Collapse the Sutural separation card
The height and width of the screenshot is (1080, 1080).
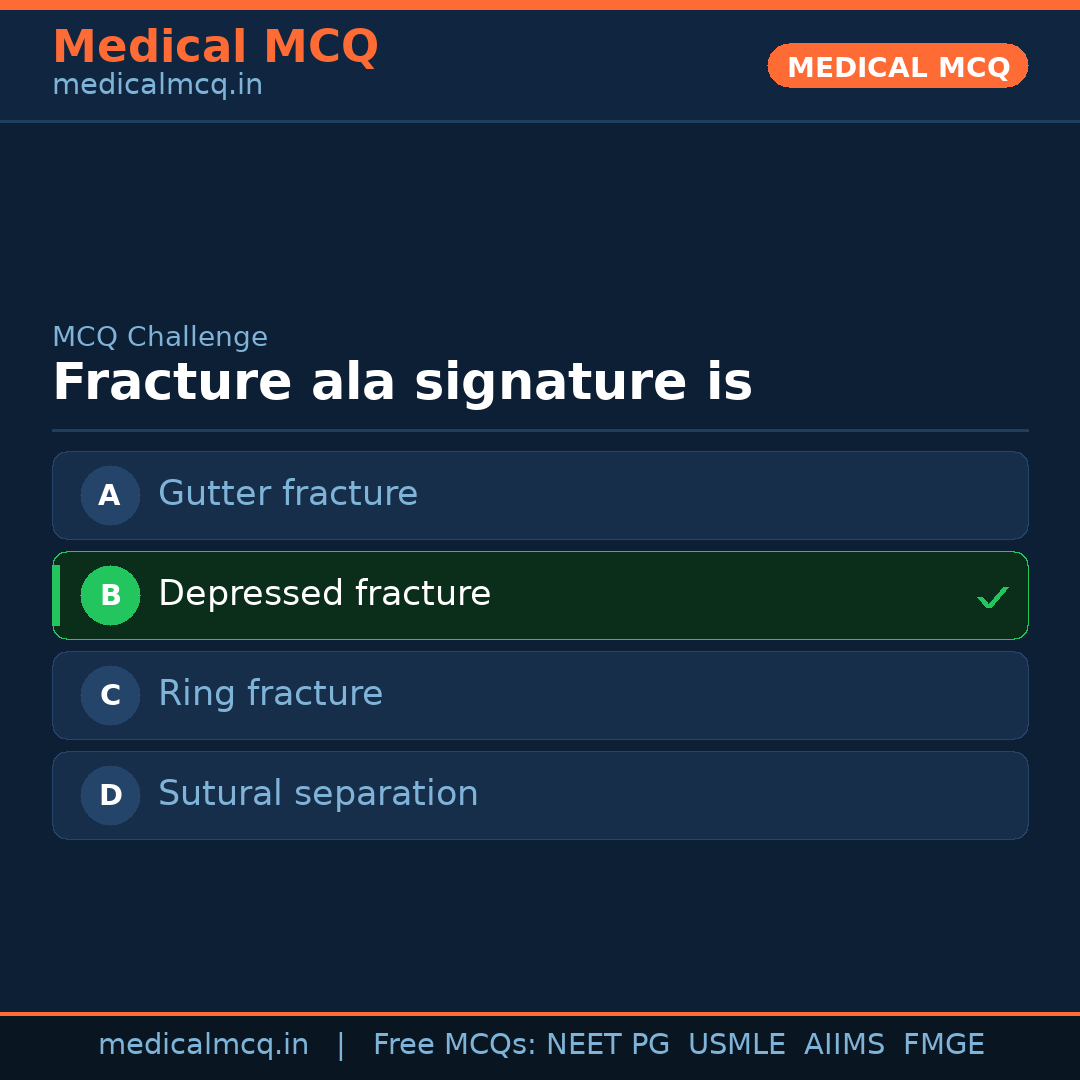540,795
